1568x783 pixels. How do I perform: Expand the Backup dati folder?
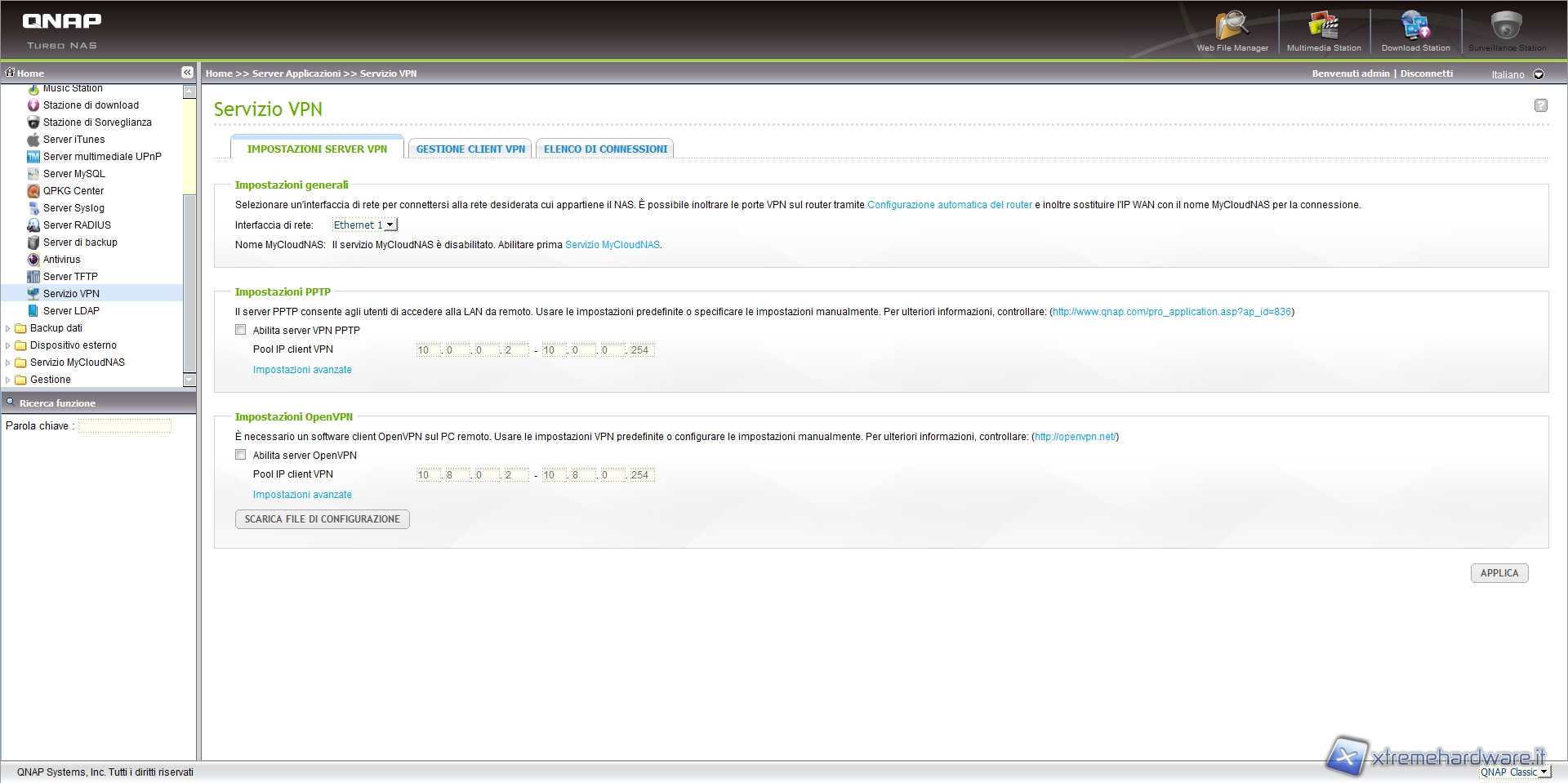pyautogui.click(x=8, y=328)
